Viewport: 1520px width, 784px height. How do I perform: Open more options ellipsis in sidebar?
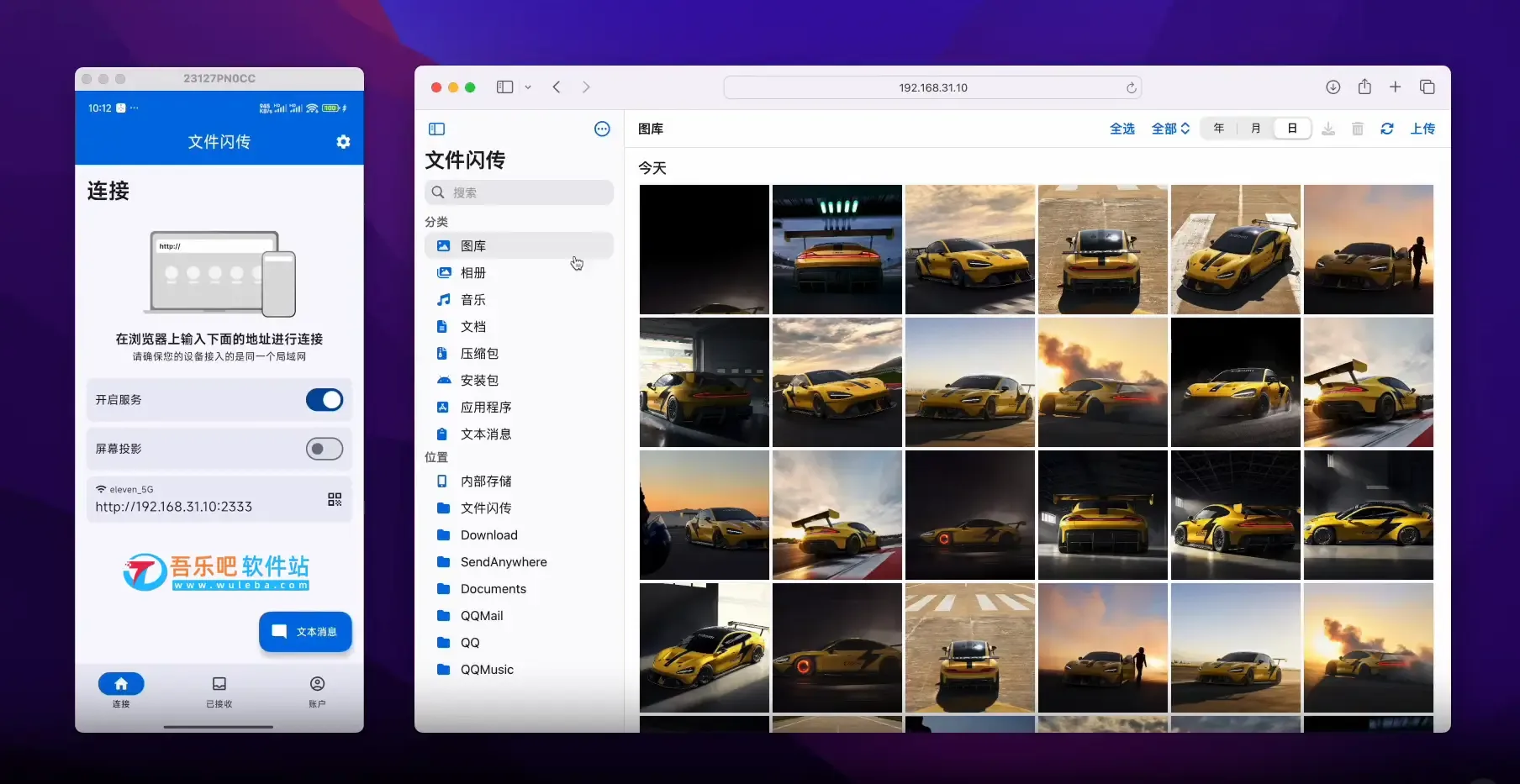click(x=602, y=129)
